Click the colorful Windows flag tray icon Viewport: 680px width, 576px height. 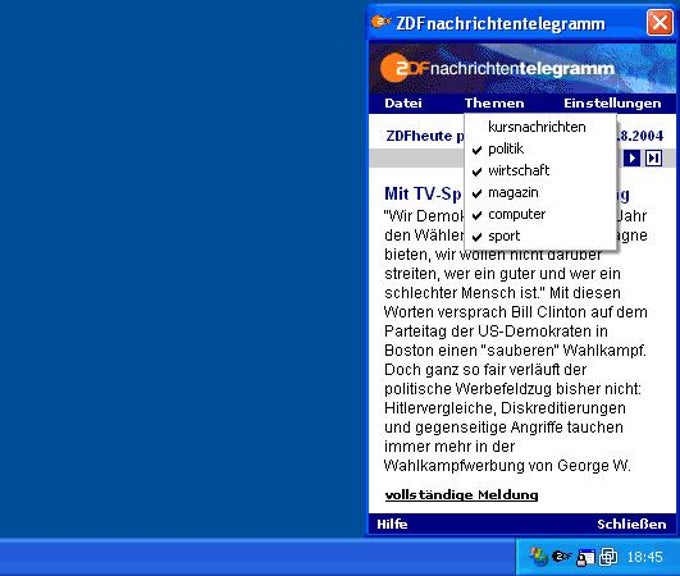click(x=539, y=557)
